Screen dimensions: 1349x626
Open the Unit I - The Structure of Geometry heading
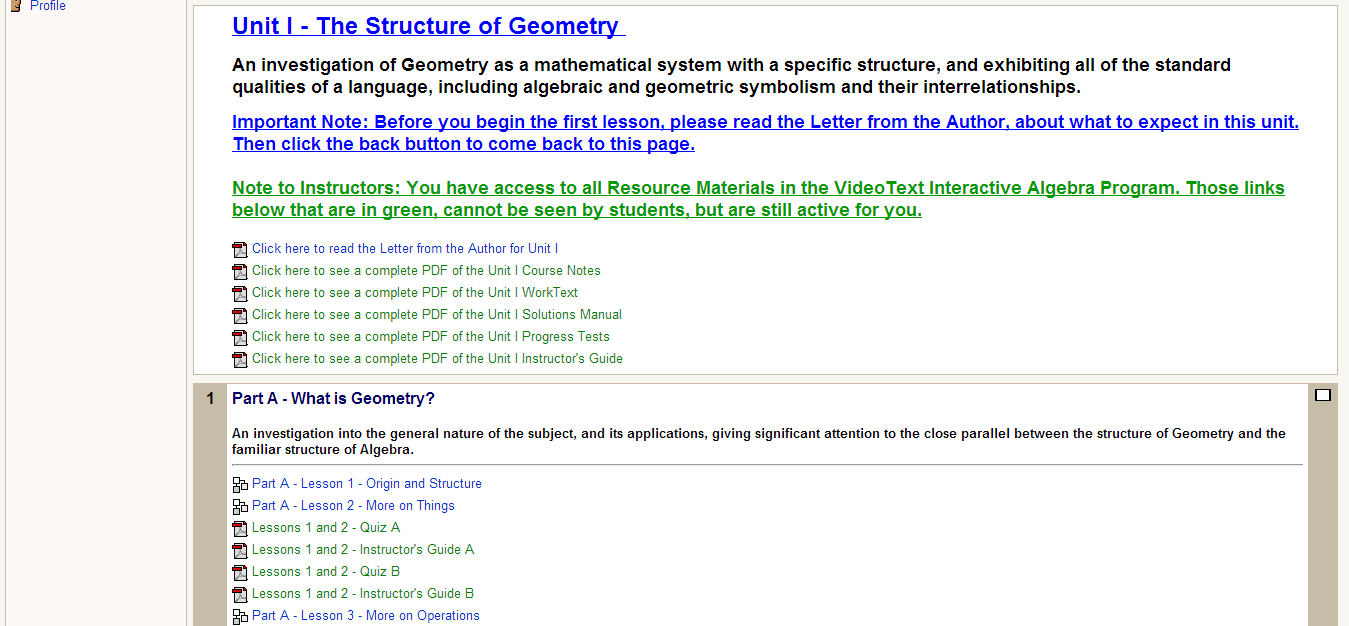[427, 26]
